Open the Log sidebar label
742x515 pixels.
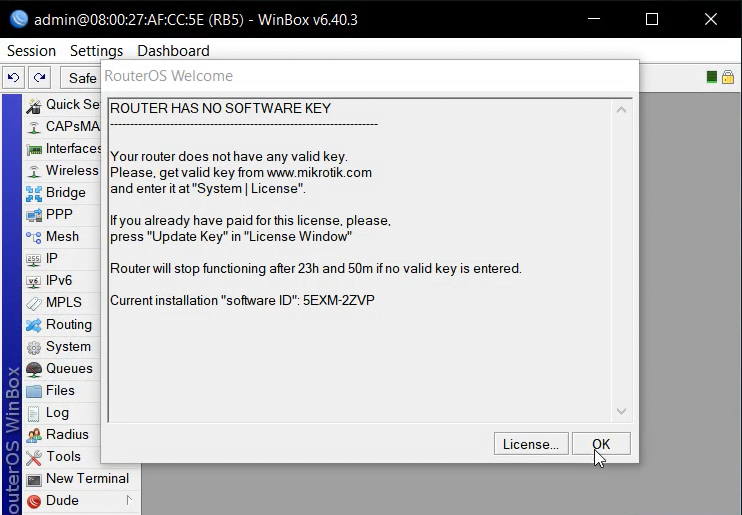click(x=57, y=413)
